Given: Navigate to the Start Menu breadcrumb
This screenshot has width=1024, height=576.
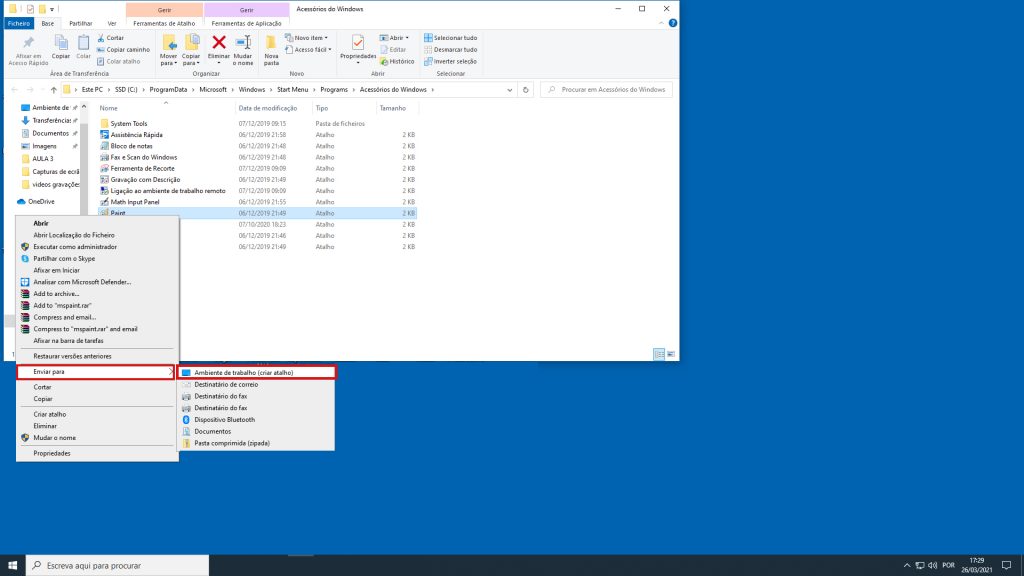Looking at the screenshot, I should click(x=293, y=89).
